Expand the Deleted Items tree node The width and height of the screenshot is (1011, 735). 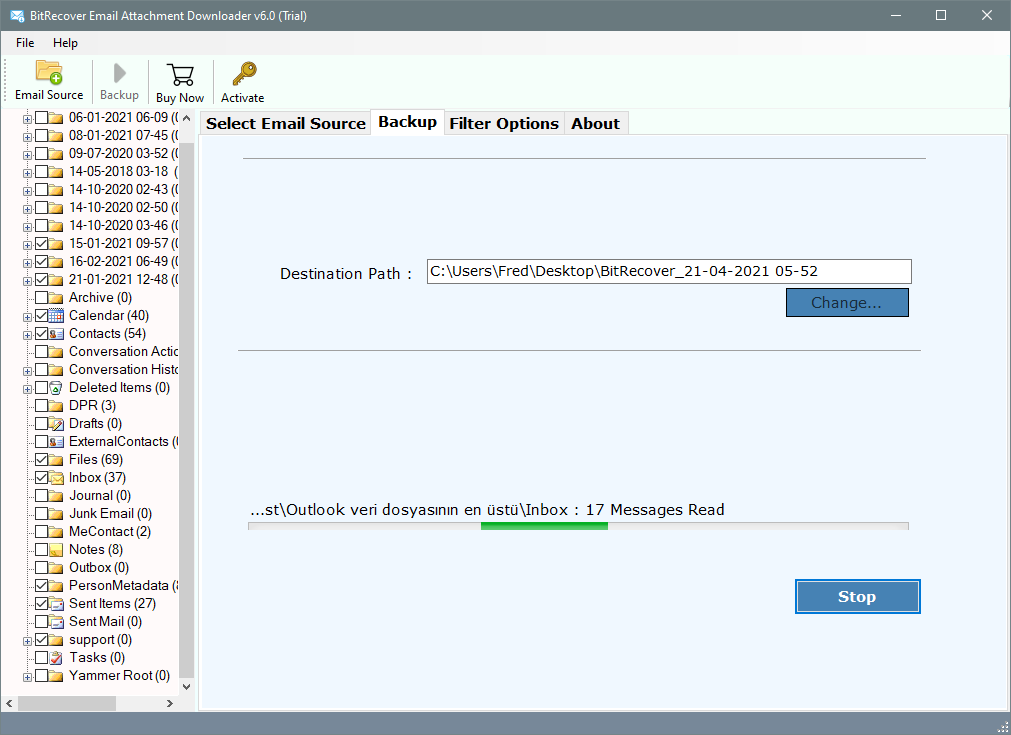(27, 389)
